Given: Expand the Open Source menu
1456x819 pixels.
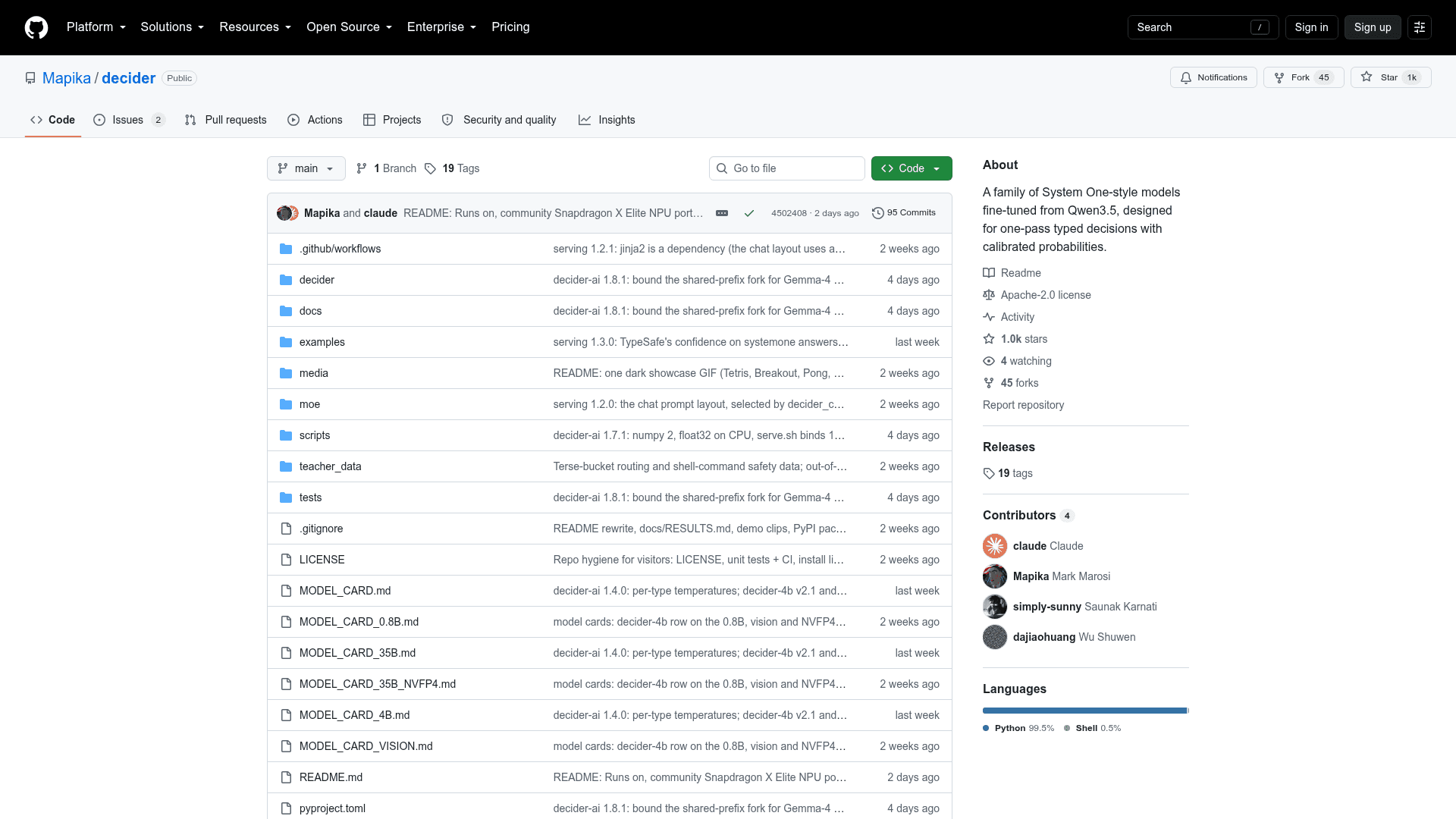Looking at the screenshot, I should [349, 27].
